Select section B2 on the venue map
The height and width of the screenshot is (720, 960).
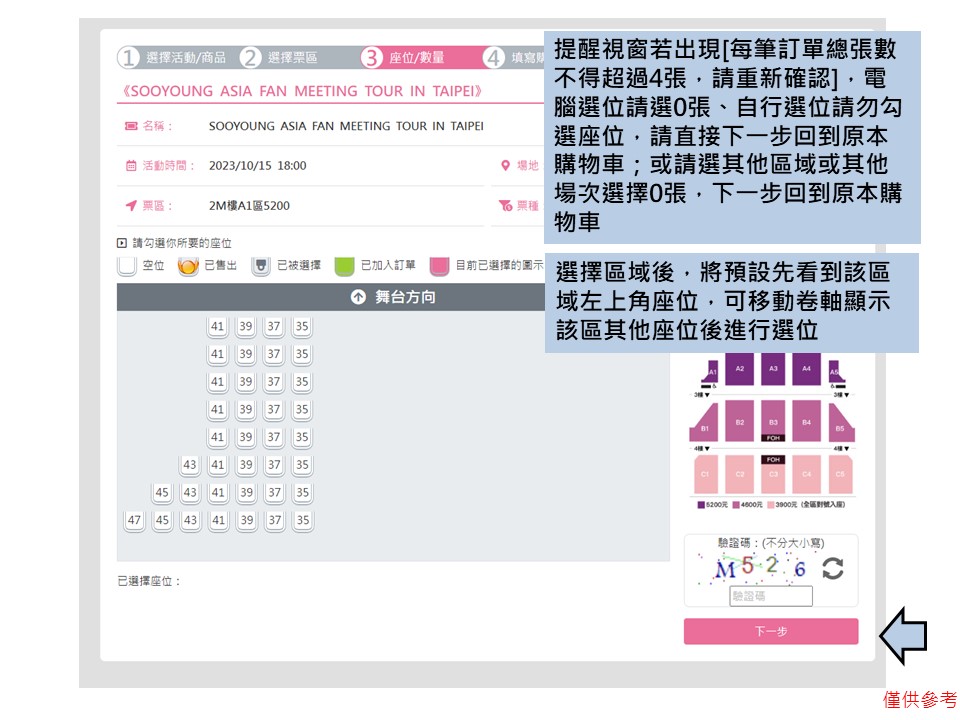coord(740,421)
